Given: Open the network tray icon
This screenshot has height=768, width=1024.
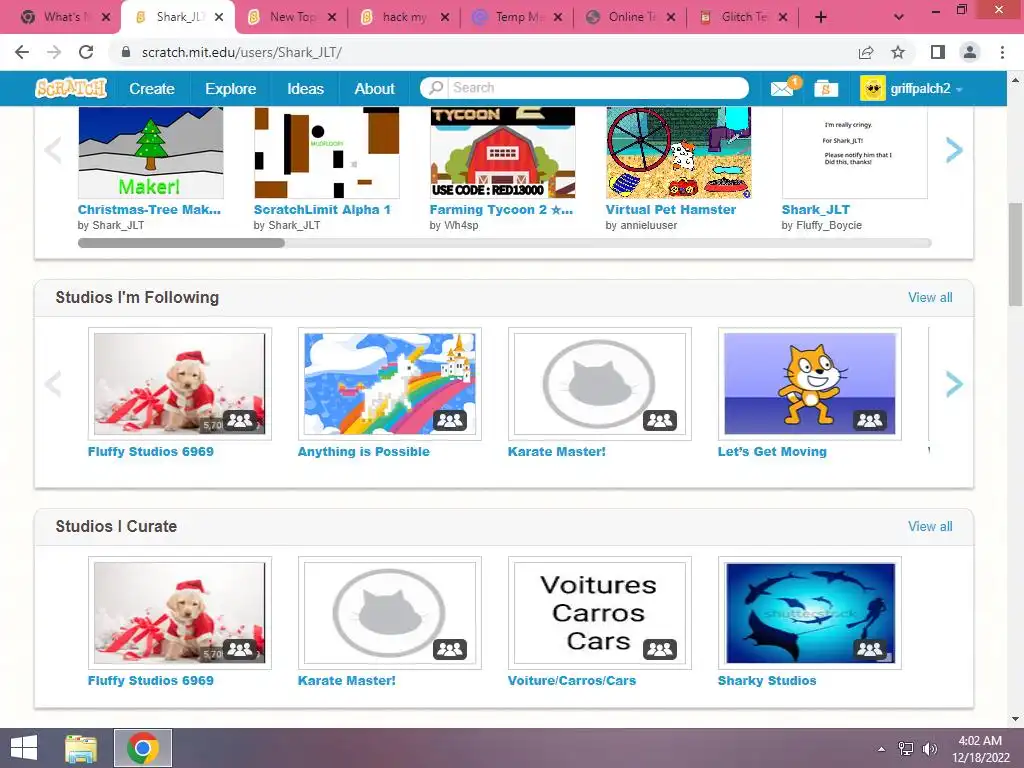Looking at the screenshot, I should (906, 749).
